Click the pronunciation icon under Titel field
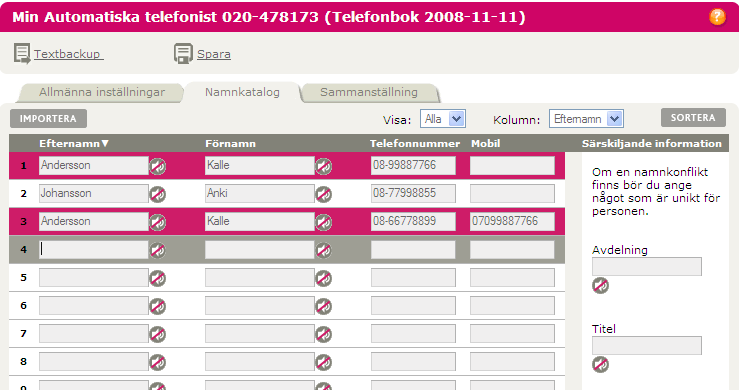Screen dimensions: 739x390 [x=600, y=365]
